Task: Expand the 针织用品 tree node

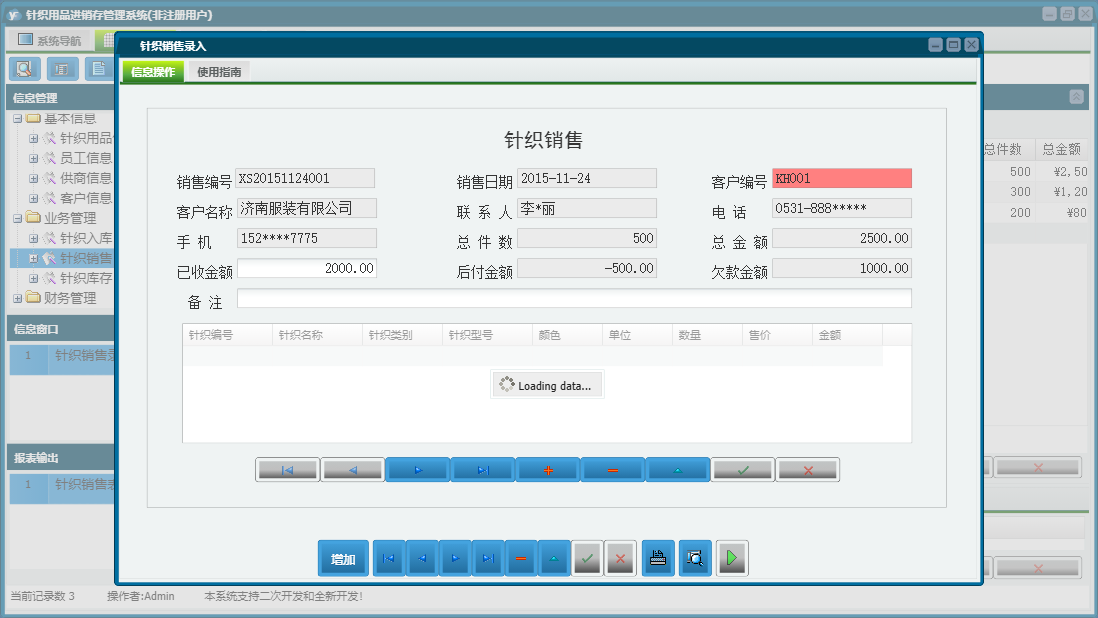Action: point(35,138)
